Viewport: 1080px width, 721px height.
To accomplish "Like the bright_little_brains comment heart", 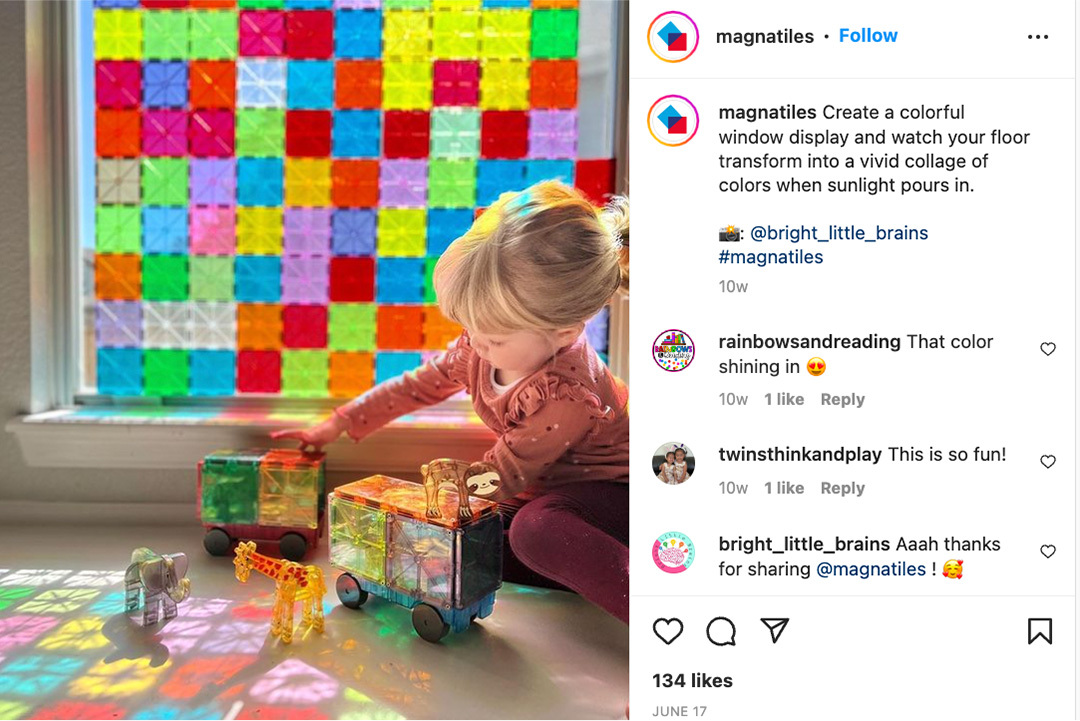I will [x=1048, y=551].
